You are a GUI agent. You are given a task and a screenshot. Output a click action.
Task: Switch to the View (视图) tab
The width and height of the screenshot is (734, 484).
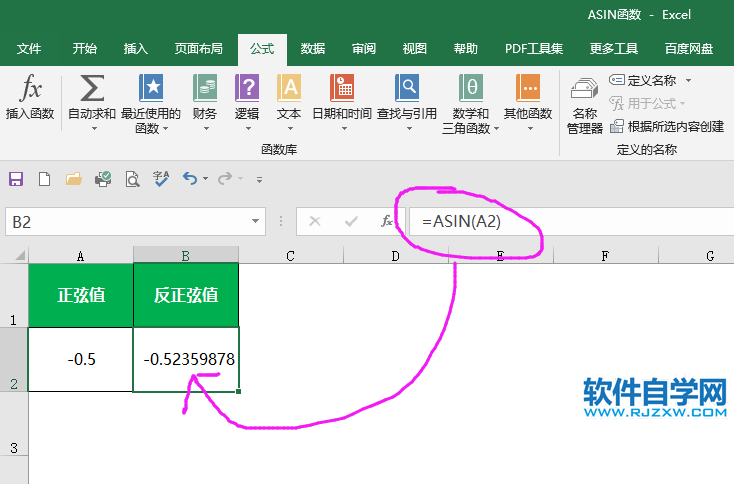[415, 49]
